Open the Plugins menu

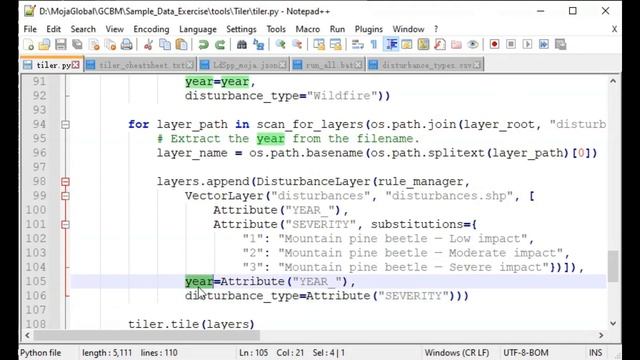pos(369,29)
